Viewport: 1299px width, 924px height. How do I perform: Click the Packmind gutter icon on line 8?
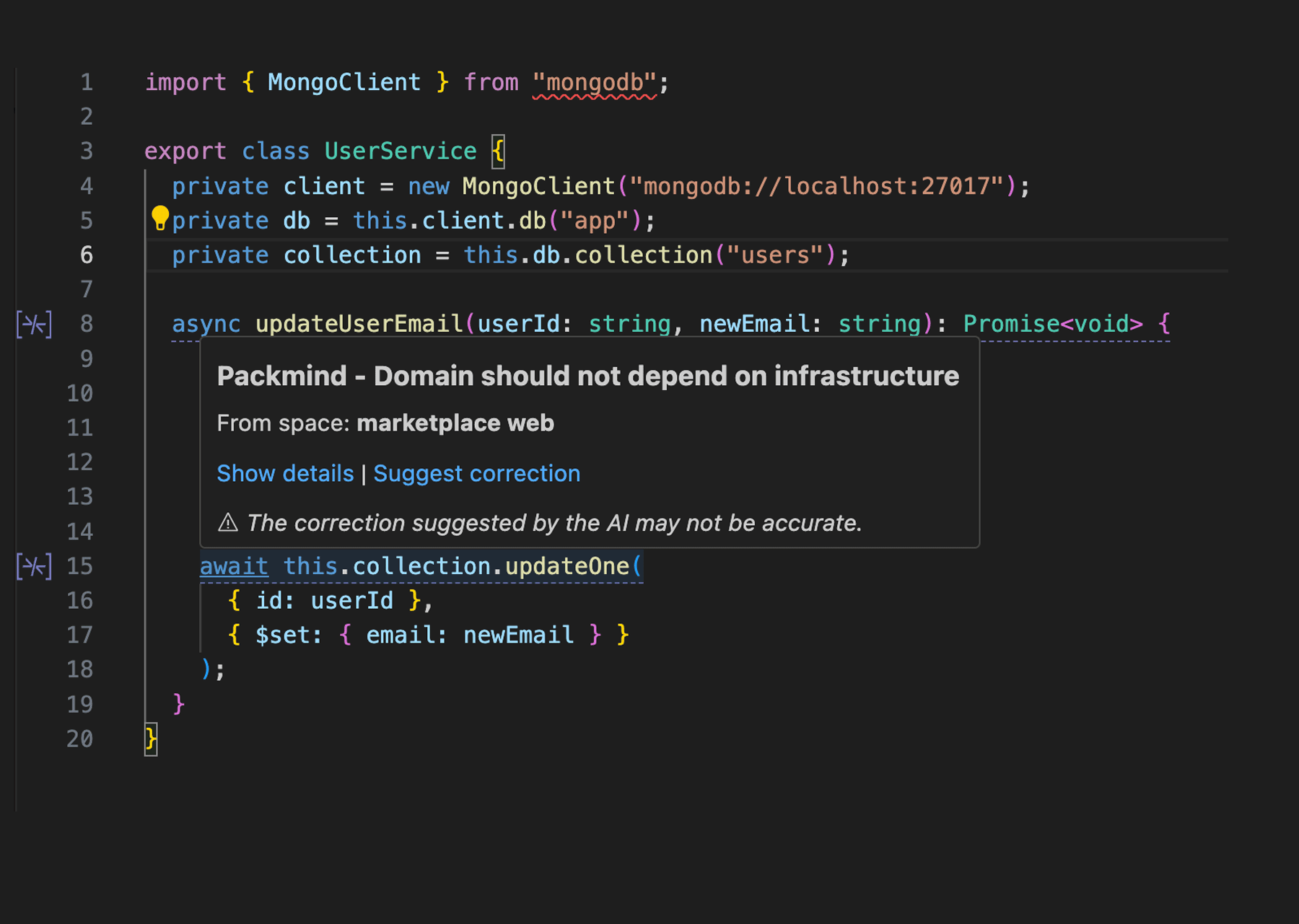[34, 324]
